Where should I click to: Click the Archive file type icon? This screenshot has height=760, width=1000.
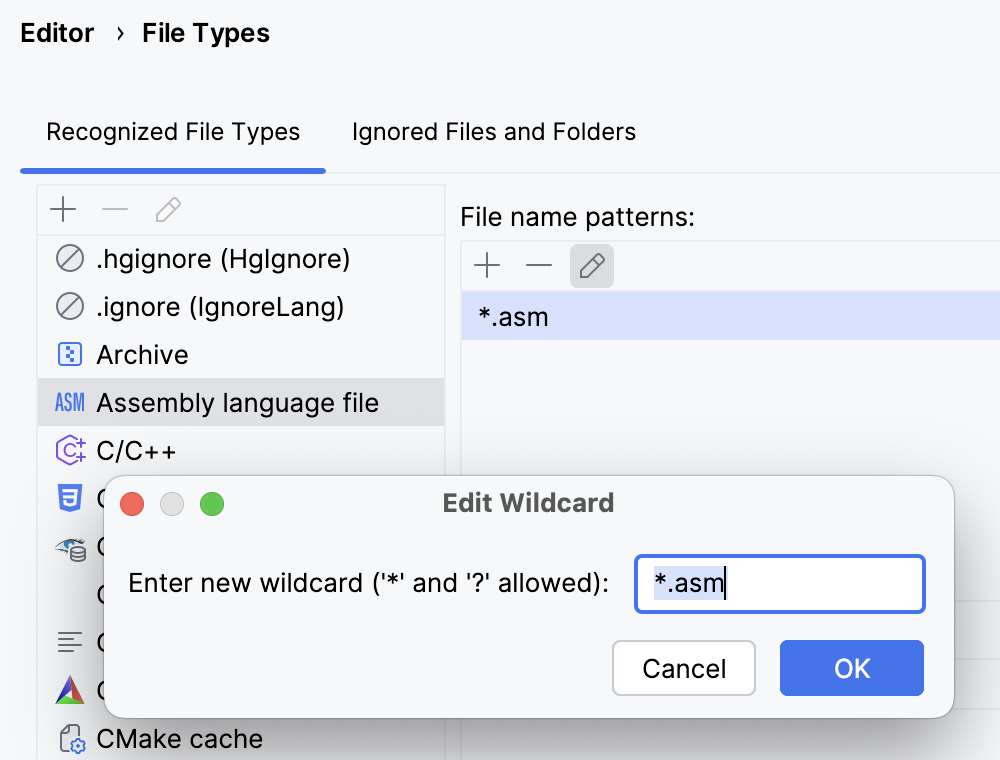pos(68,354)
